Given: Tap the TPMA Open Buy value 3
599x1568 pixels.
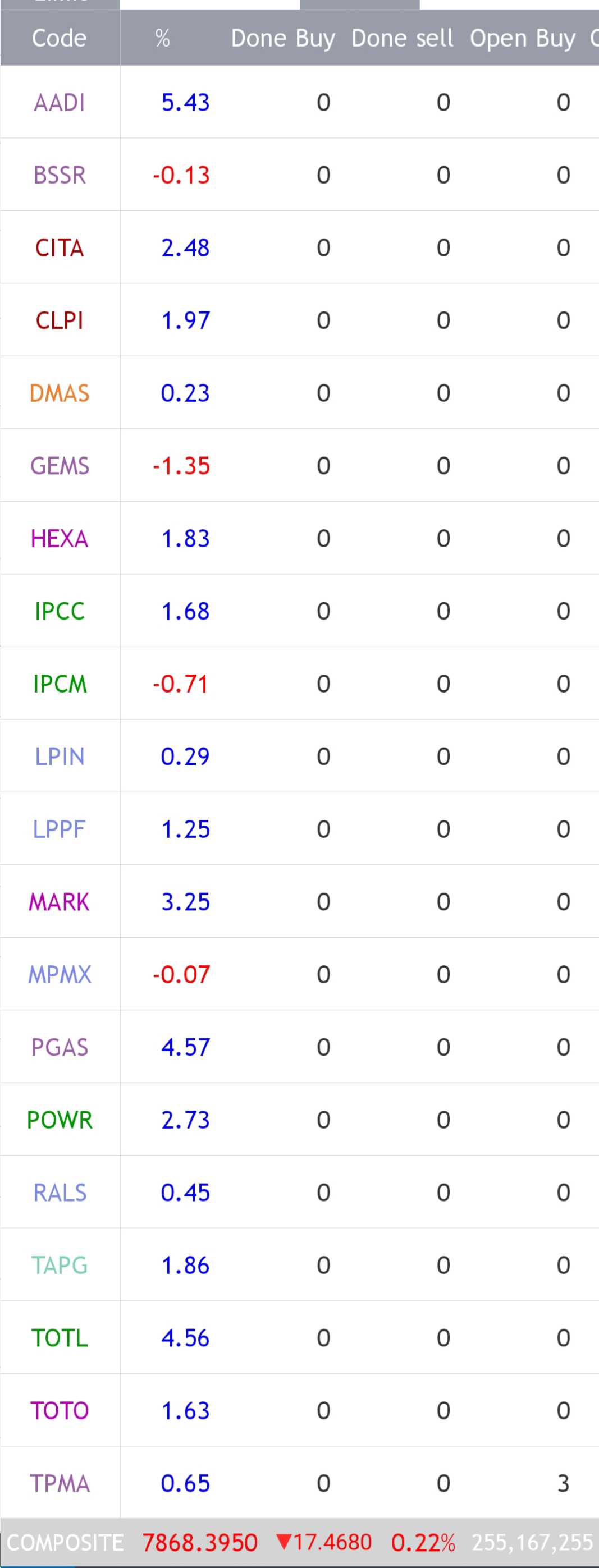Looking at the screenshot, I should [563, 1483].
